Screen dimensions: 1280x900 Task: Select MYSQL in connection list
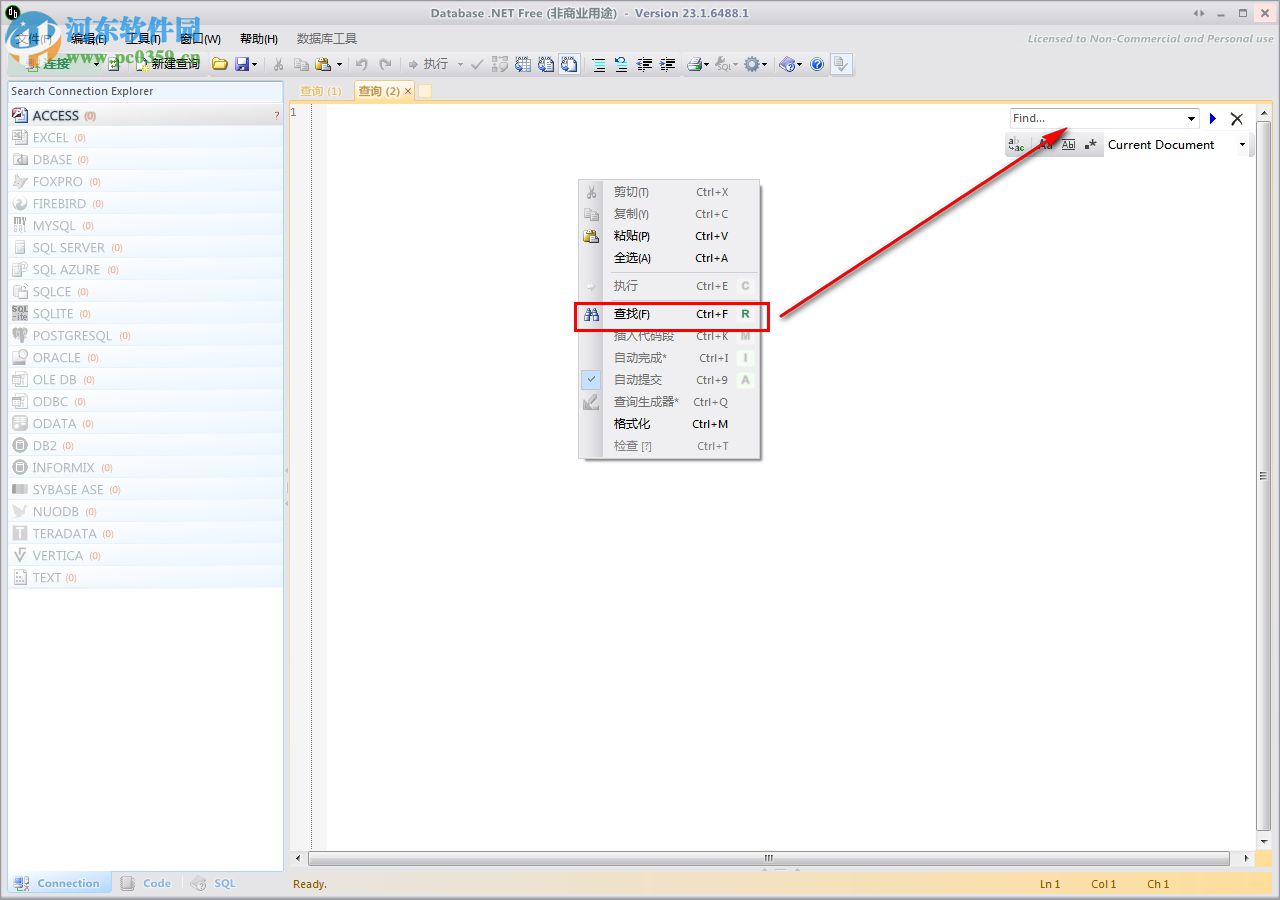(146, 226)
